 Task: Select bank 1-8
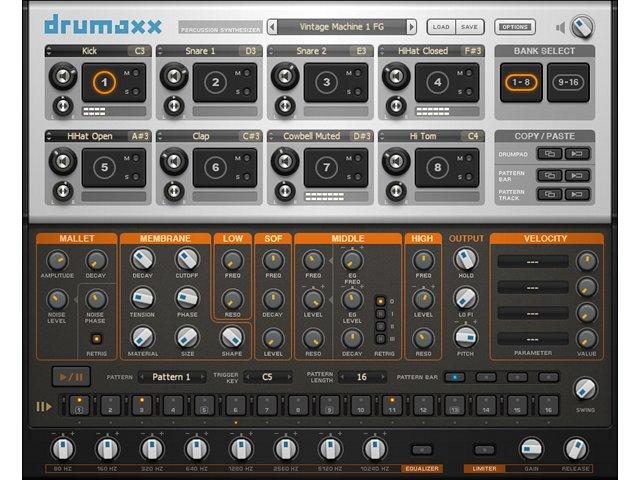pyautogui.click(x=521, y=82)
